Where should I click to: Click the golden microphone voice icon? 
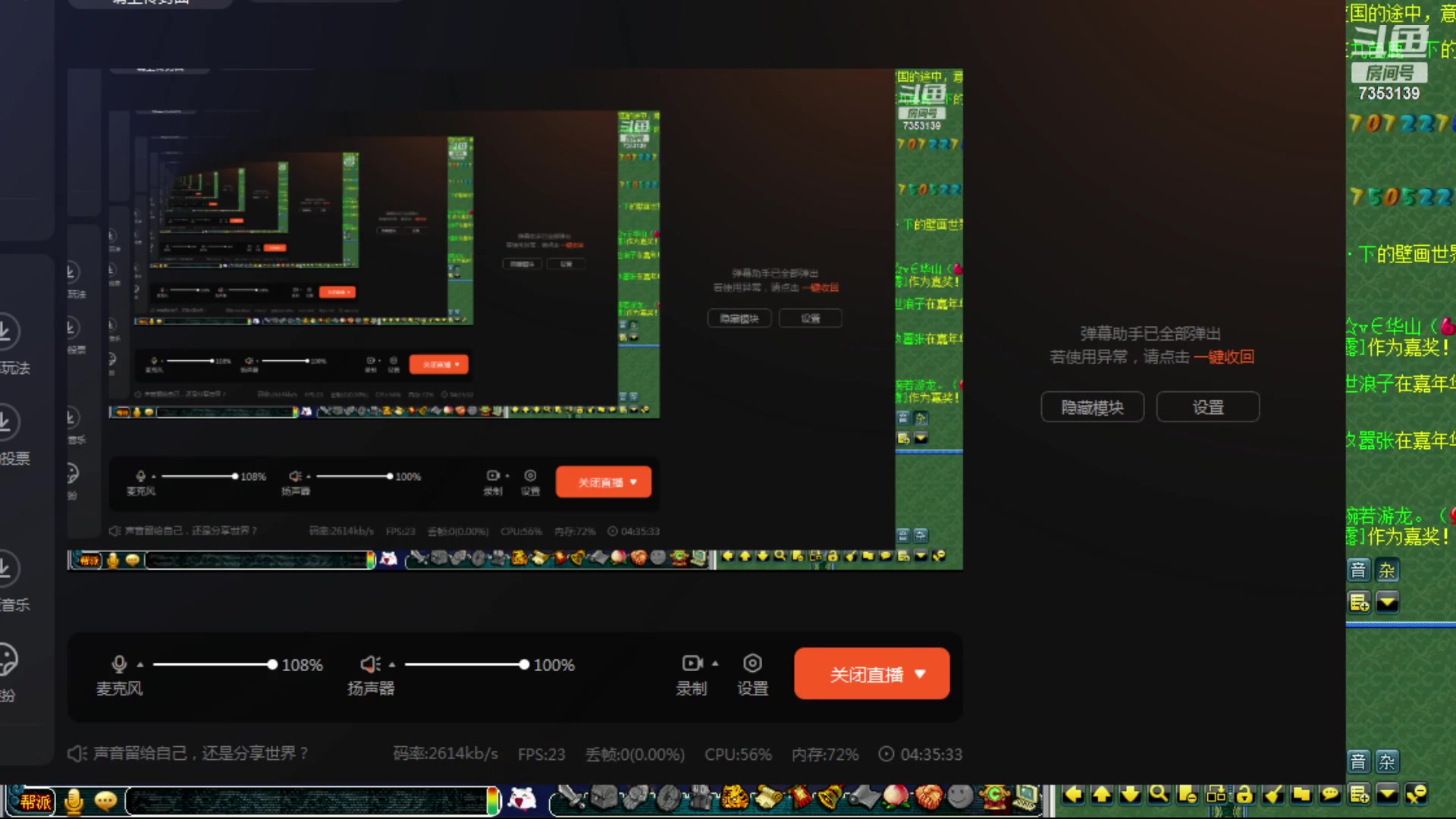click(74, 801)
